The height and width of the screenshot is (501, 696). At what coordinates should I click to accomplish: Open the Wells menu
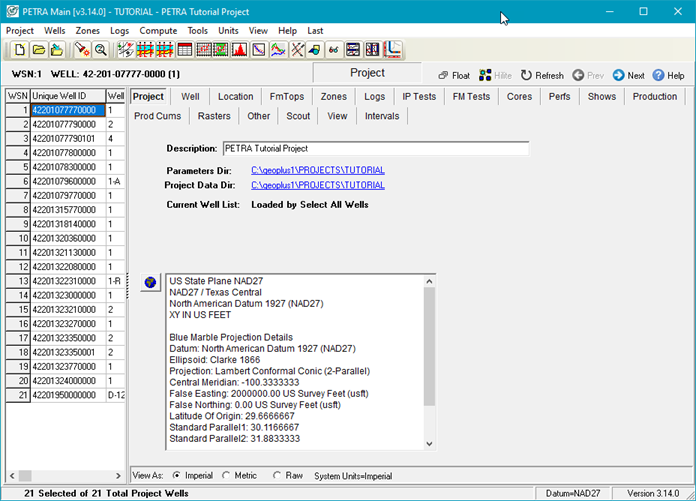tap(55, 31)
